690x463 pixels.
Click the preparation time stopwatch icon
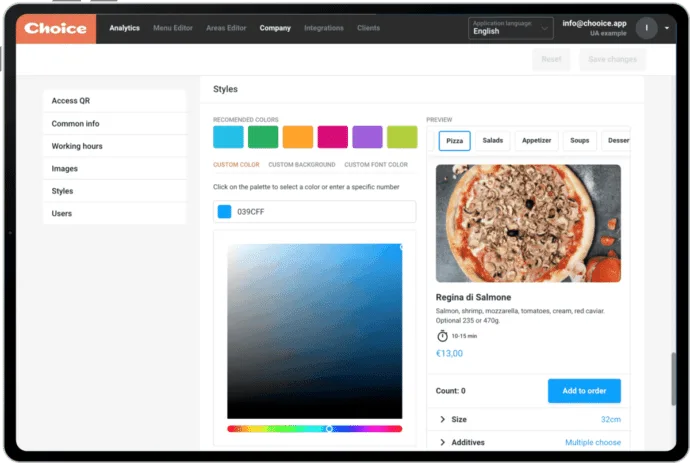442,336
